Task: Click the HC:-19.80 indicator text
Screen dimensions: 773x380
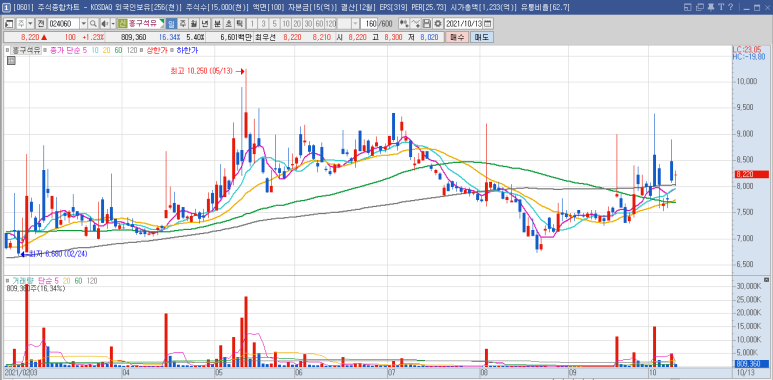Action: click(x=749, y=57)
